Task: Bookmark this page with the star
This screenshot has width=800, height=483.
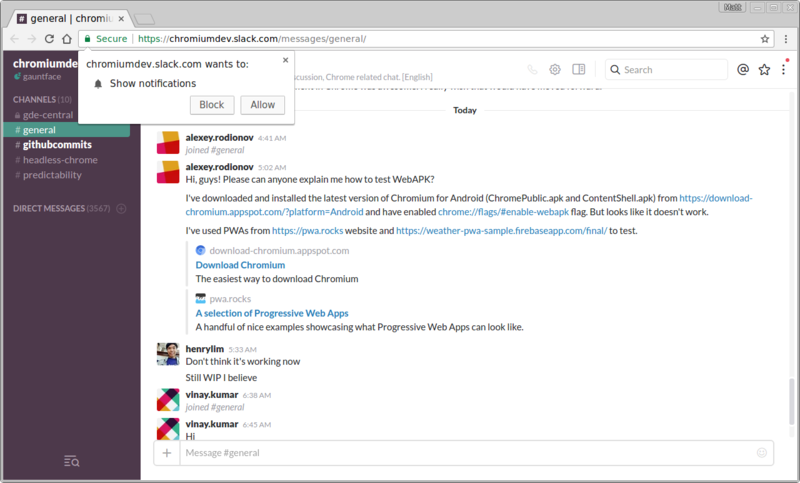Action: click(x=765, y=39)
